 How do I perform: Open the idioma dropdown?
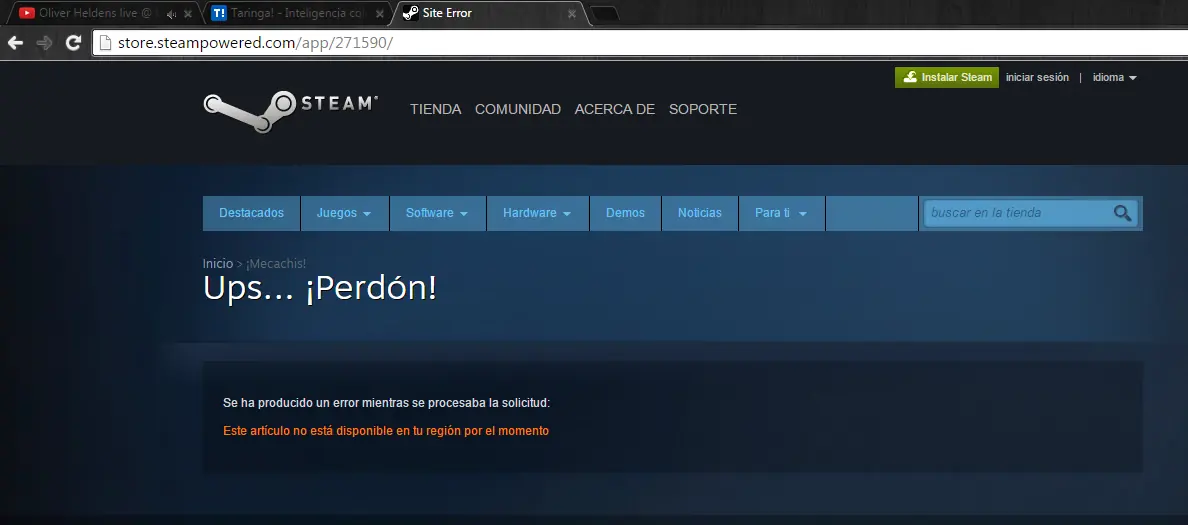(1115, 77)
